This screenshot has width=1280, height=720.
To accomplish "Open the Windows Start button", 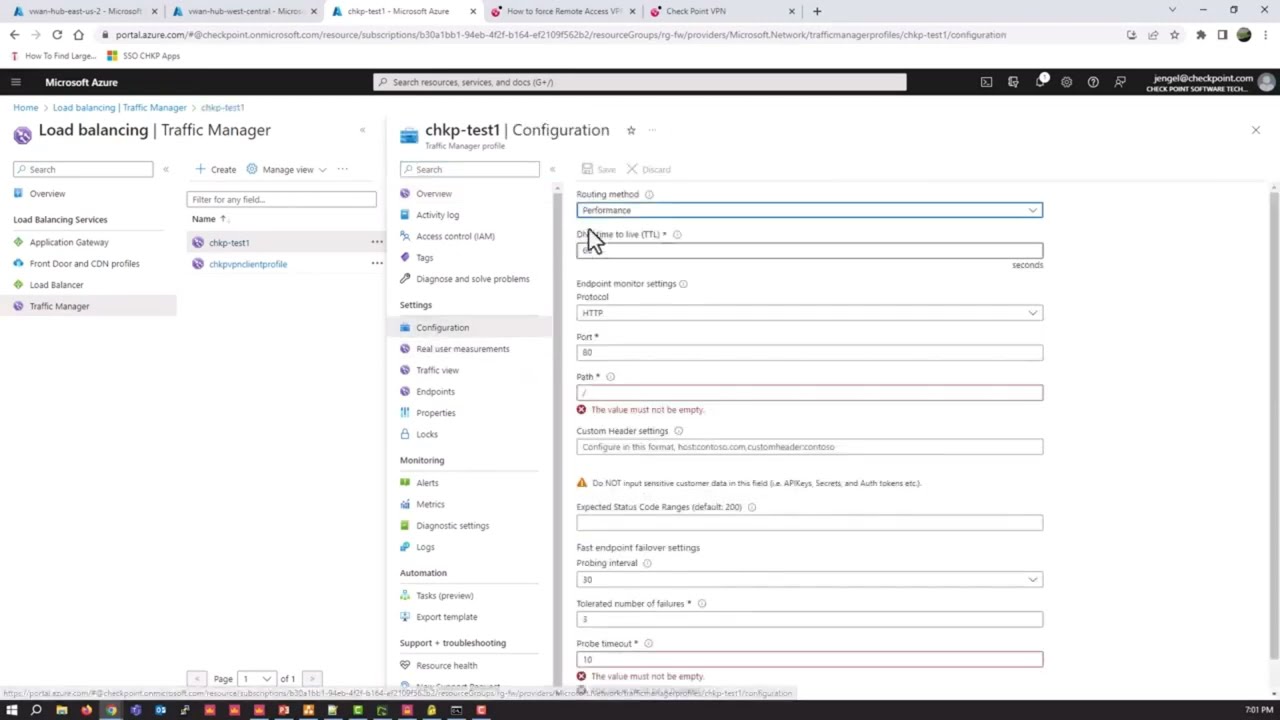I will pos(12,711).
